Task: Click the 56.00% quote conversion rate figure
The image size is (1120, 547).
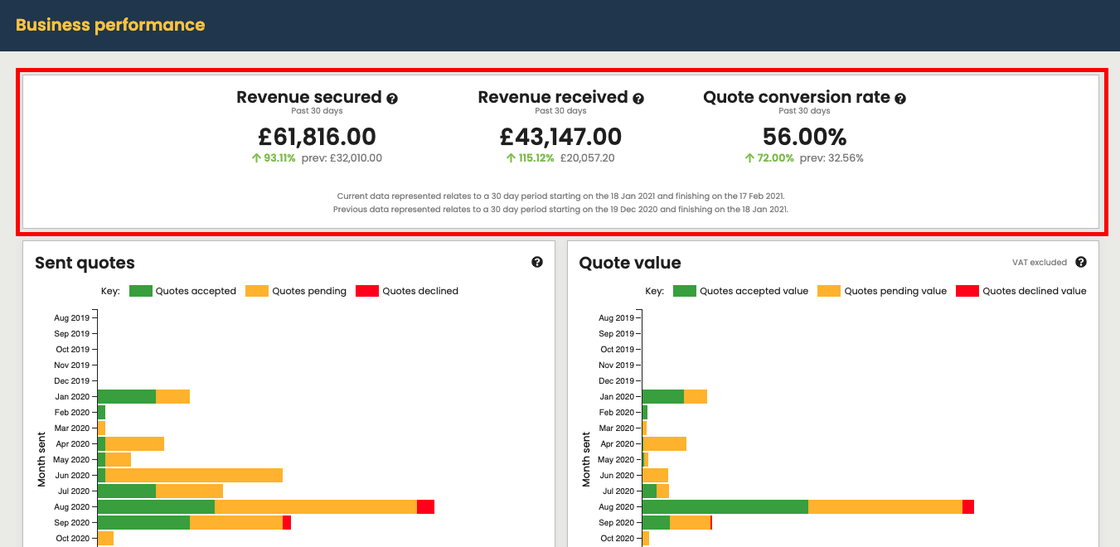Action: 804,136
